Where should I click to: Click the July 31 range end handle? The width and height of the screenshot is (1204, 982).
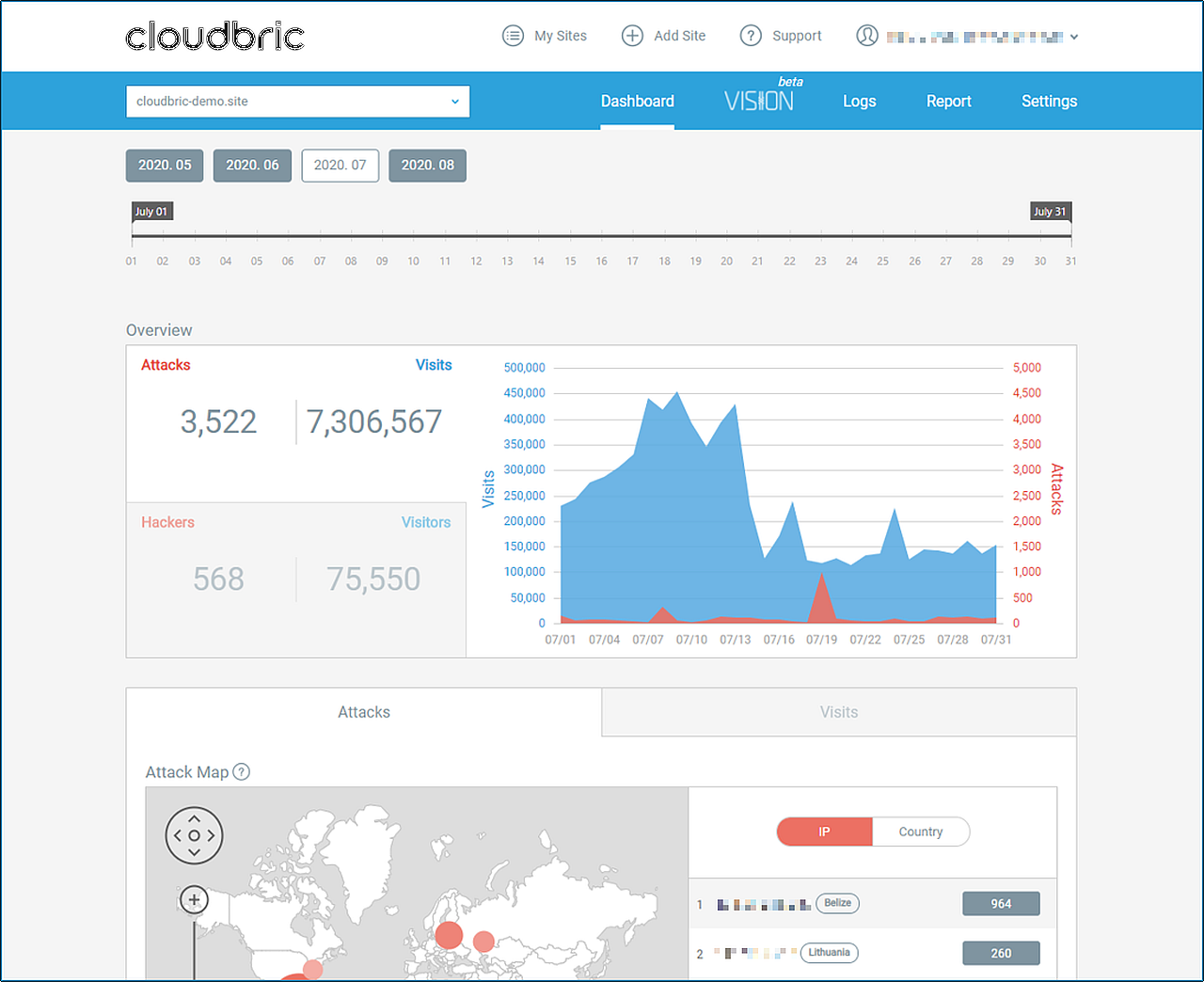(x=1051, y=212)
